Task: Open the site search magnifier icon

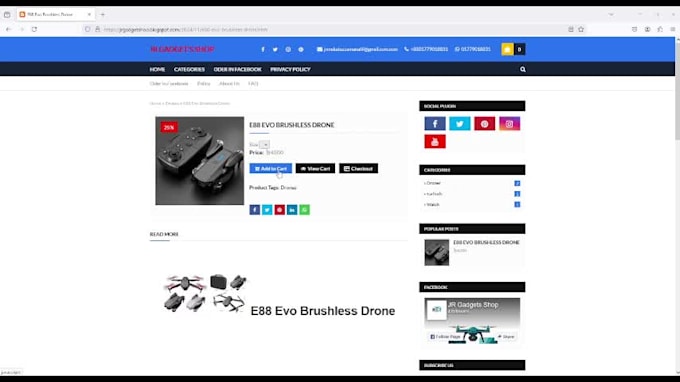Action: pyautogui.click(x=523, y=69)
